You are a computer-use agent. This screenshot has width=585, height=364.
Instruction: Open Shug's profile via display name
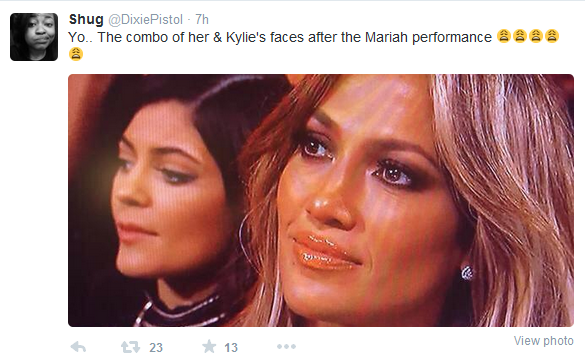86,19
